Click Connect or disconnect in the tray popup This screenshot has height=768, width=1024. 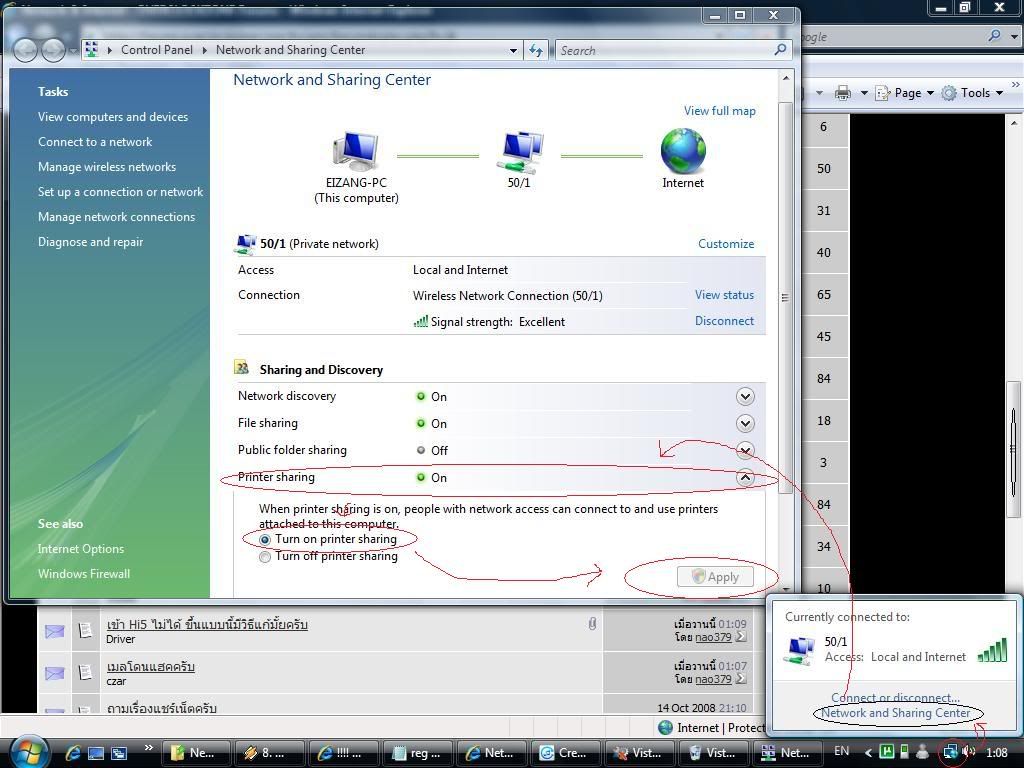[x=893, y=697]
